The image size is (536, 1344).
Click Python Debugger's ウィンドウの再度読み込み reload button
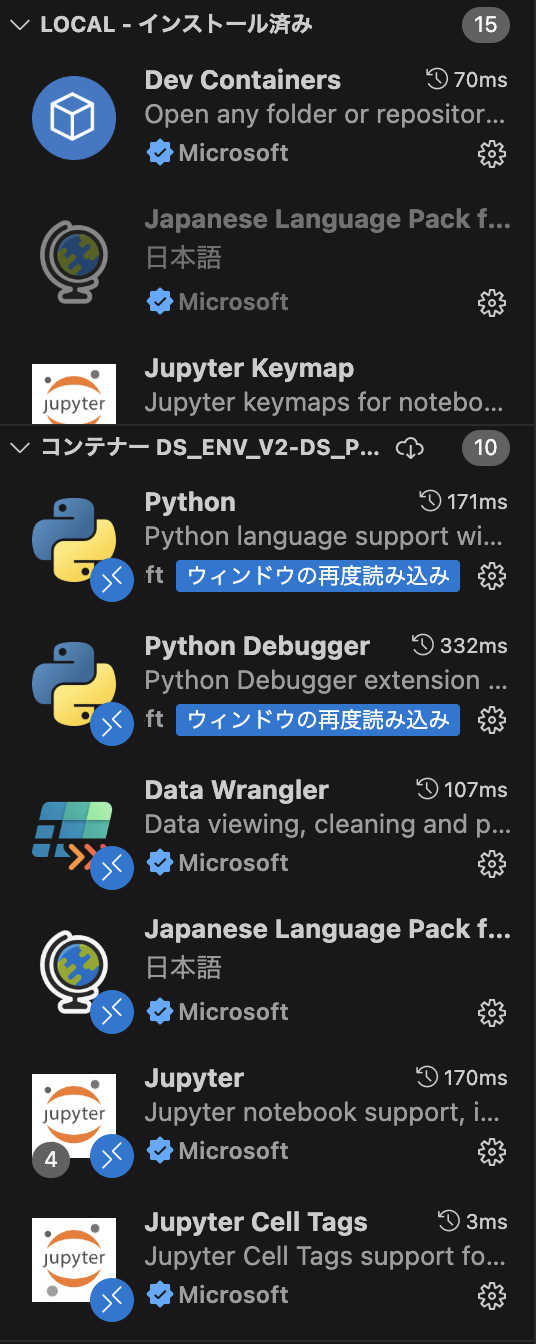tap(318, 719)
